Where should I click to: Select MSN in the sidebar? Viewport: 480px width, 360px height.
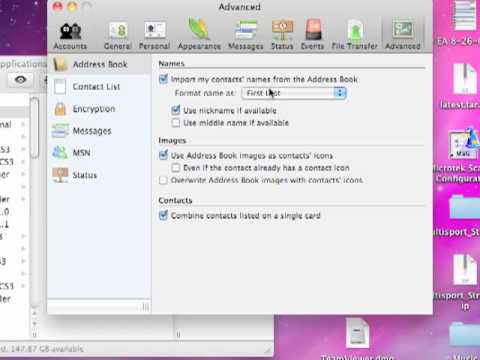tap(99, 153)
